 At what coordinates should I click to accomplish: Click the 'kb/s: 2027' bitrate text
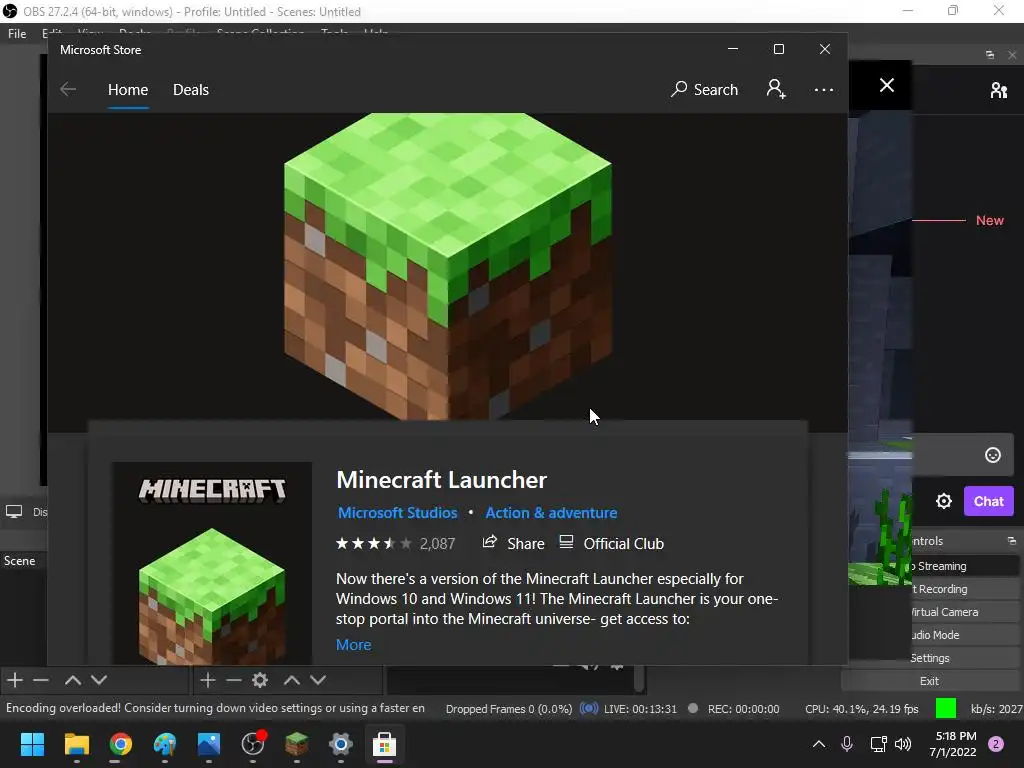coord(997,709)
